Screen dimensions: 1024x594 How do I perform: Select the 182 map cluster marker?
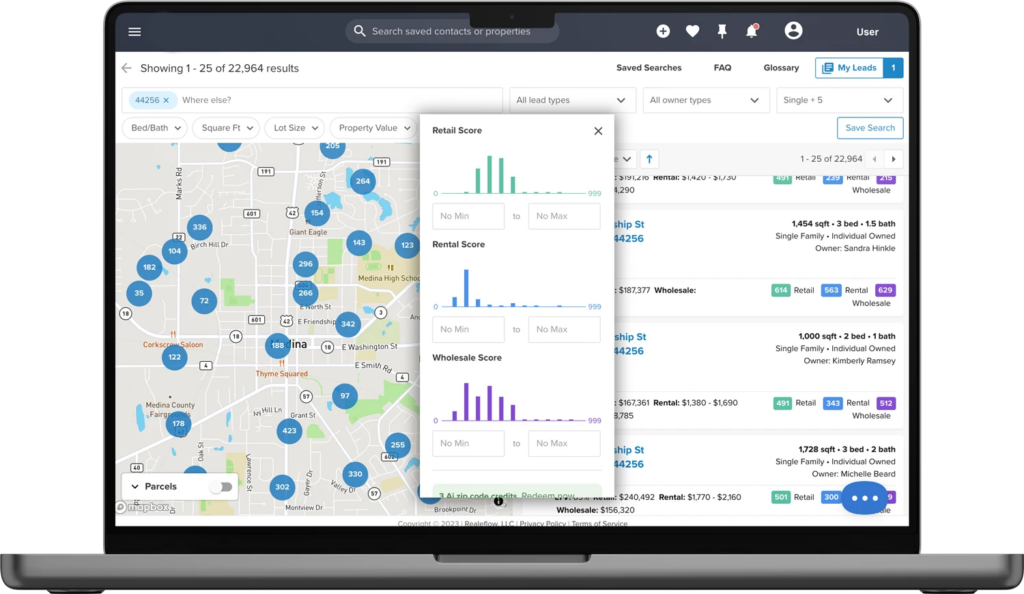(x=150, y=267)
